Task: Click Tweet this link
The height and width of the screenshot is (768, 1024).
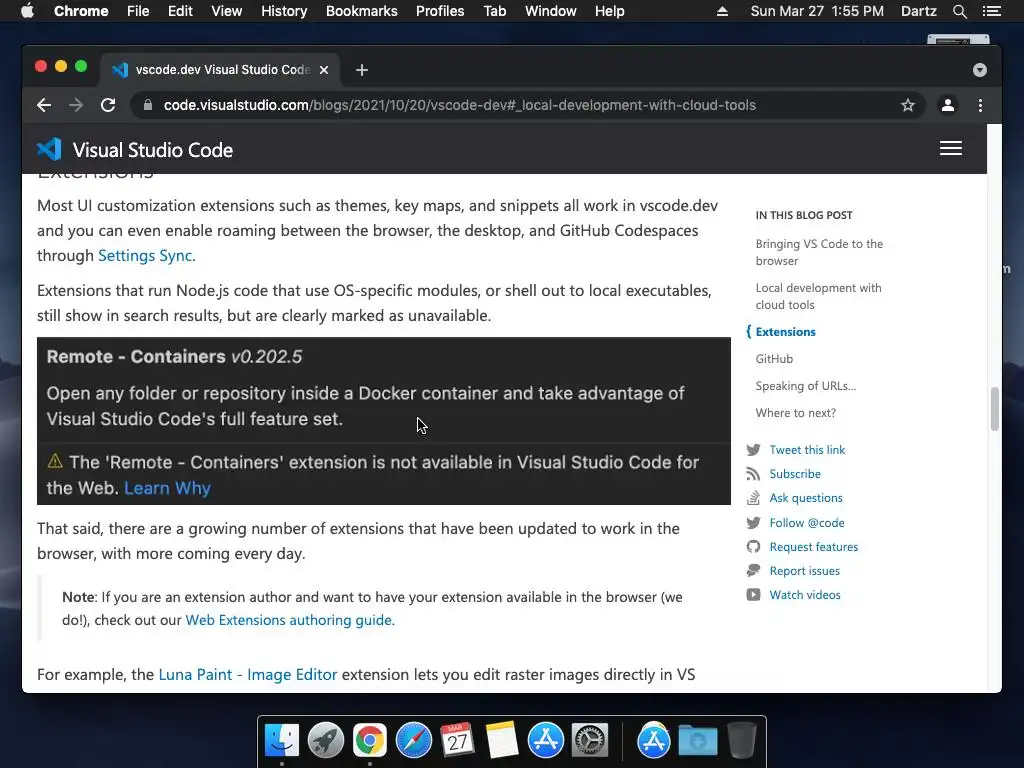Action: [807, 450]
